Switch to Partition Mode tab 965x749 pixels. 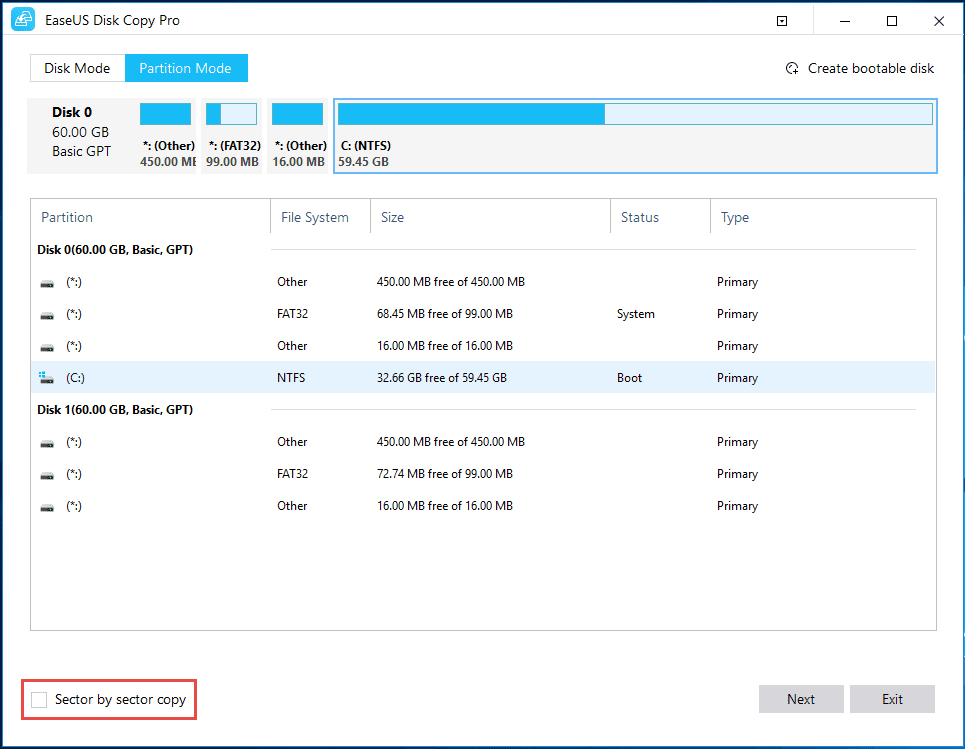pyautogui.click(x=186, y=68)
